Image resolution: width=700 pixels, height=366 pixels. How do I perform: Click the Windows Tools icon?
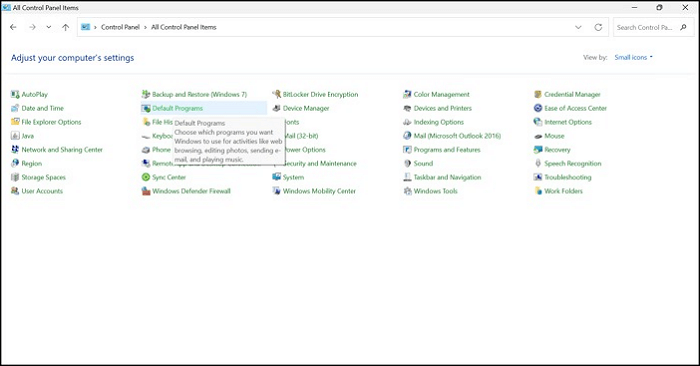pos(407,191)
